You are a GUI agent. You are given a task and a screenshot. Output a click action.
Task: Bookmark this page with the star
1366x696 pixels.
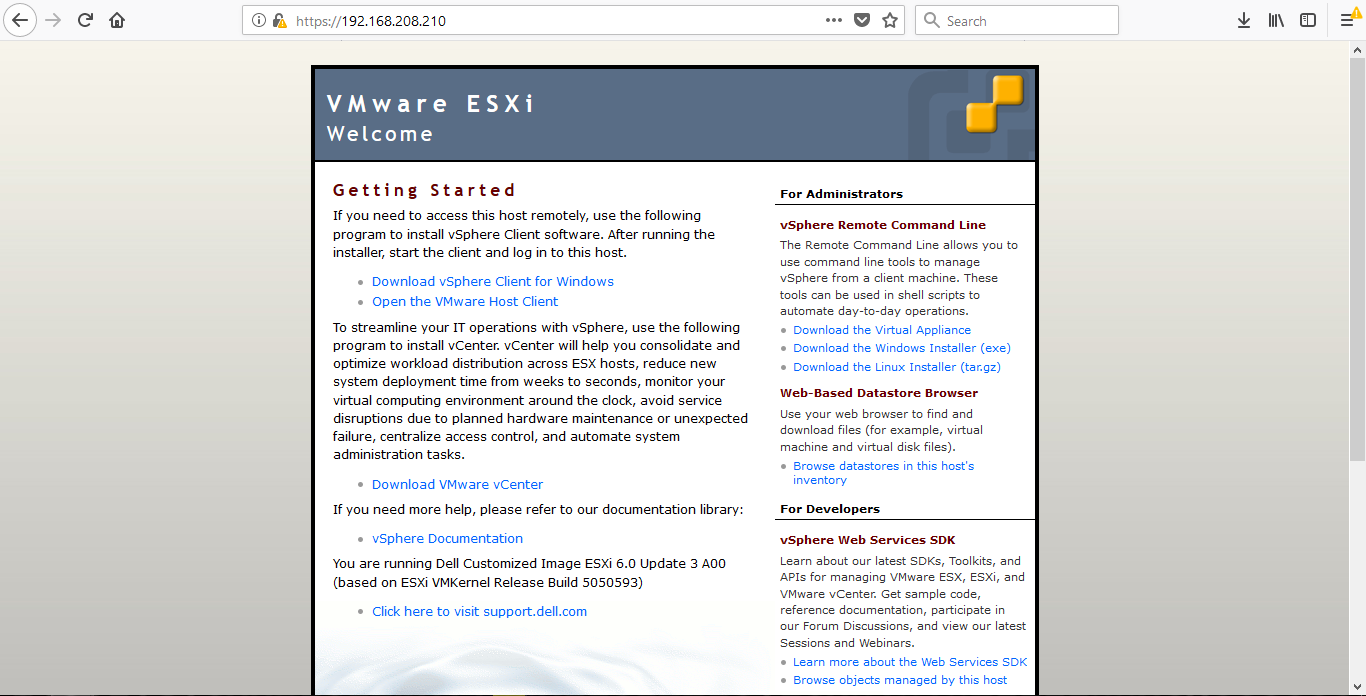click(889, 20)
